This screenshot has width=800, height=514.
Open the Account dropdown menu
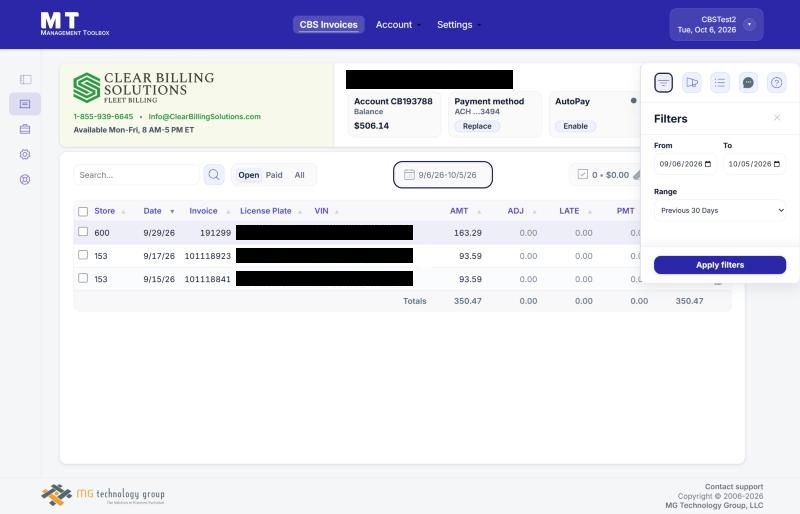click(x=398, y=25)
